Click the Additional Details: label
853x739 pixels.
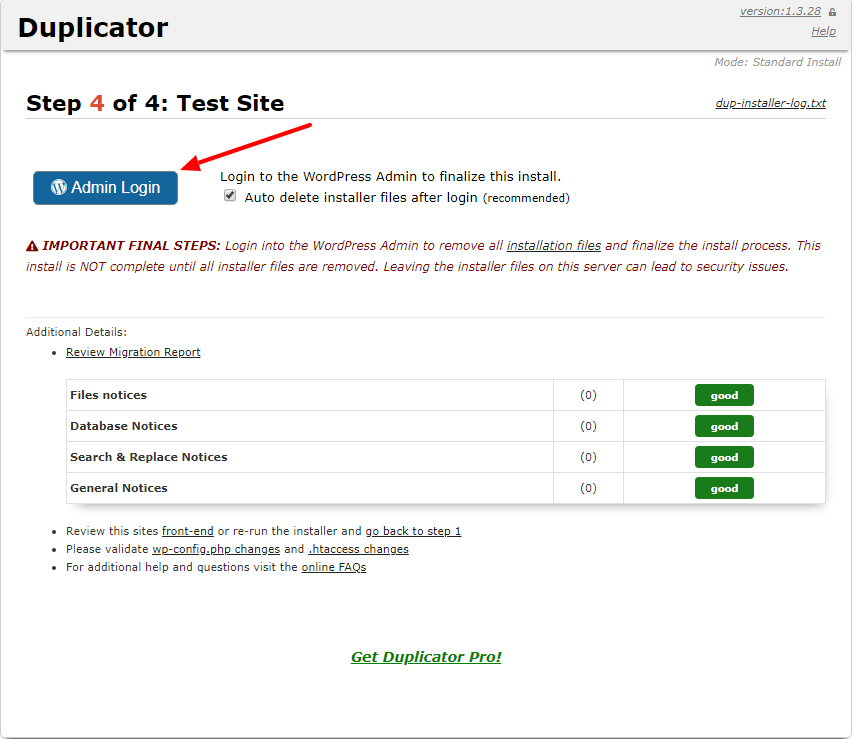point(77,332)
